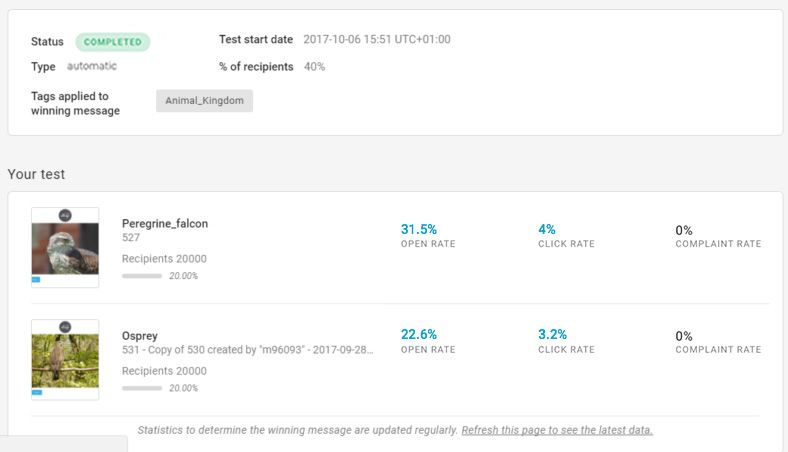
Task: Click the blue label icon under falcon thumbnail
Action: pos(36,280)
